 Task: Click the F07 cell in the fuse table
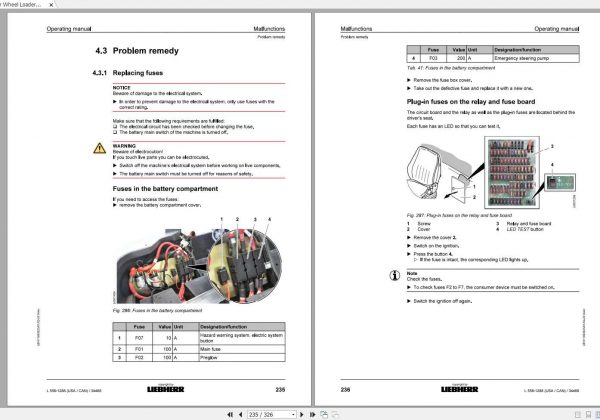point(139,338)
